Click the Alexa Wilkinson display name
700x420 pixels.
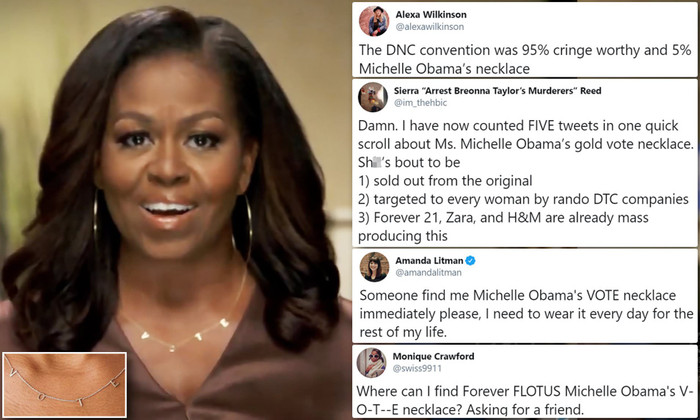coord(431,15)
